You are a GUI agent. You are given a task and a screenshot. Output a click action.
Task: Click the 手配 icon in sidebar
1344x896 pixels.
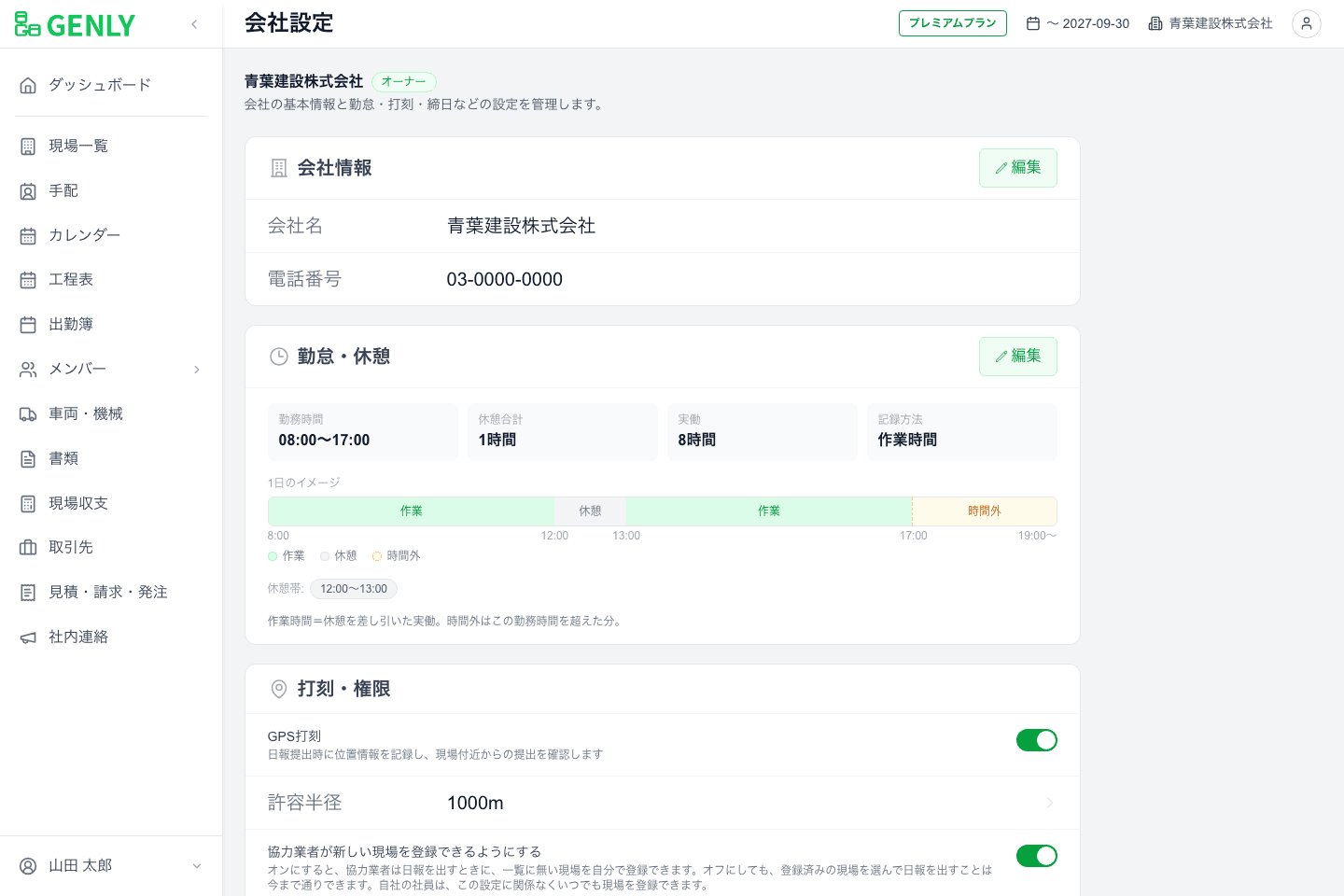(x=28, y=191)
